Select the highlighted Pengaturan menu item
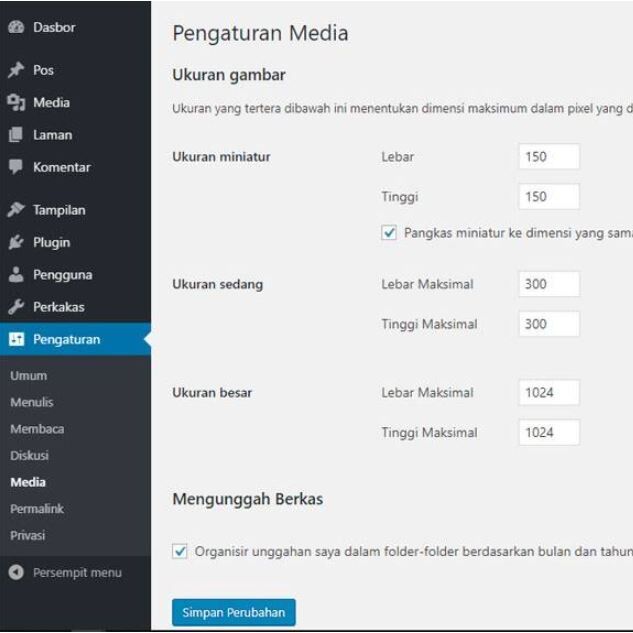This screenshot has width=633, height=633. (75, 339)
